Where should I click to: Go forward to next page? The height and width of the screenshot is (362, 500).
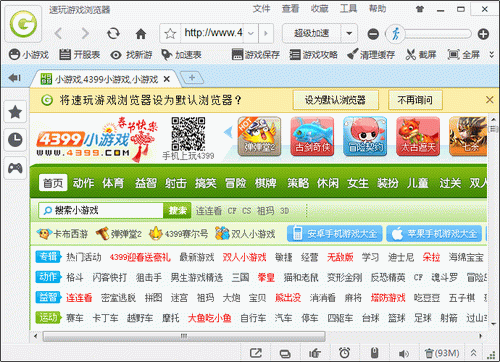(85, 33)
